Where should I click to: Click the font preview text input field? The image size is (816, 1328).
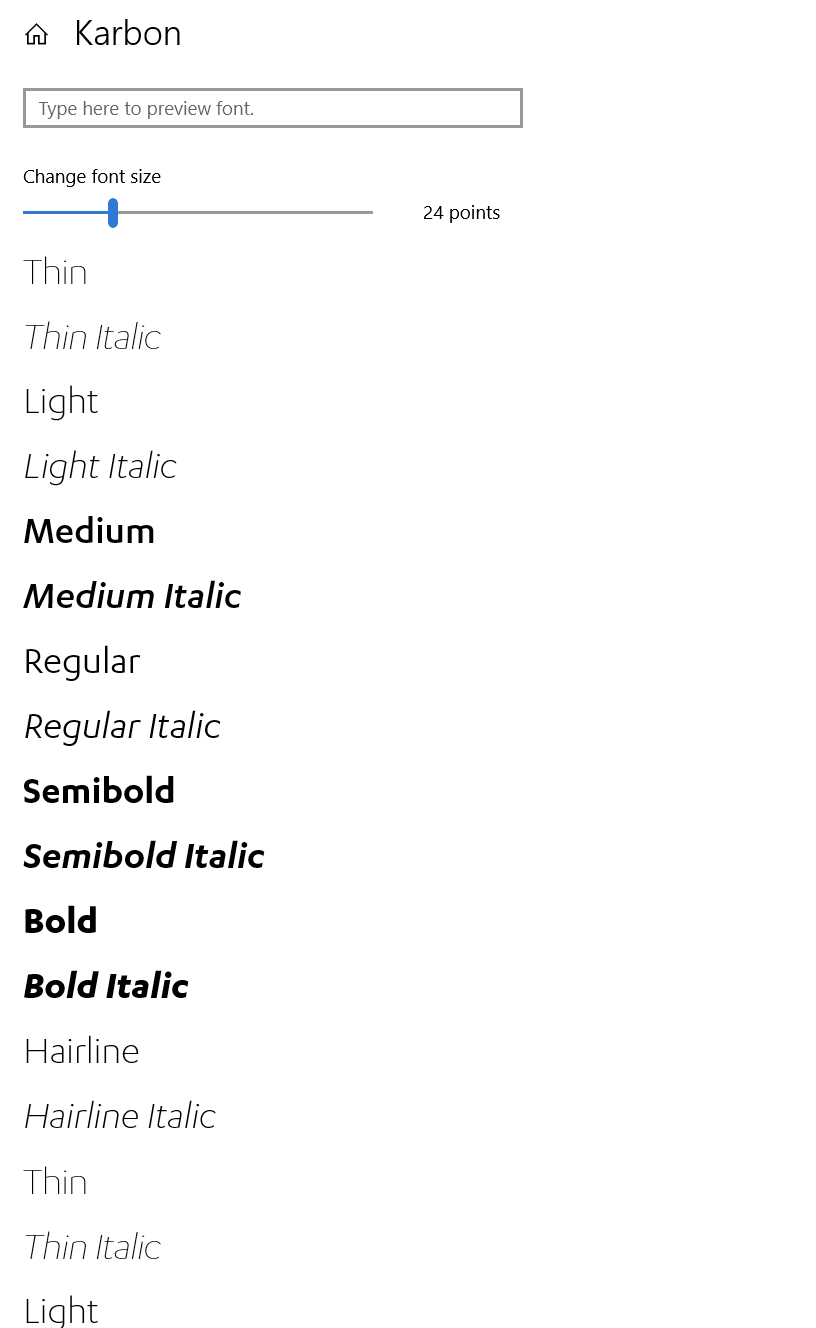click(272, 107)
